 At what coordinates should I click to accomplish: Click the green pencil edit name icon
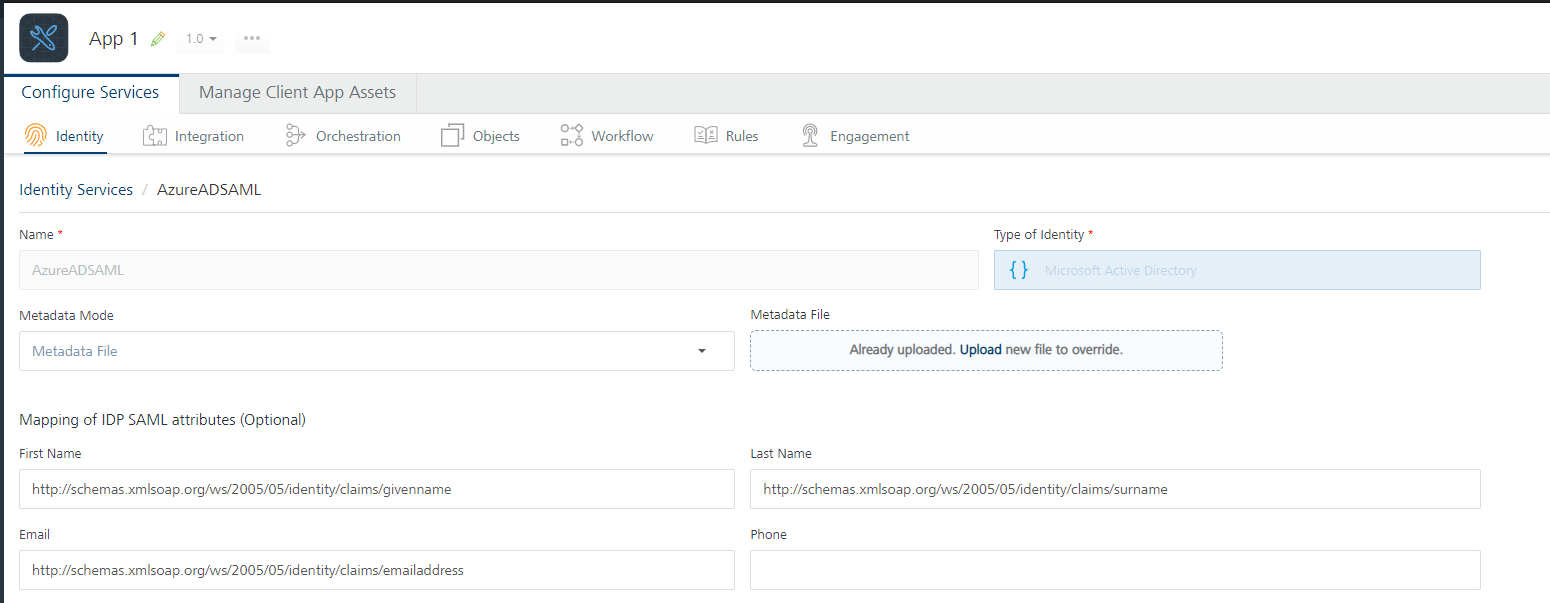coord(157,39)
